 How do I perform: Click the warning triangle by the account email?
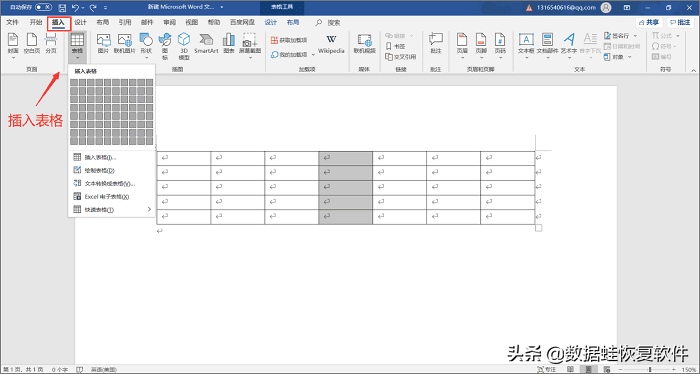[529, 8]
